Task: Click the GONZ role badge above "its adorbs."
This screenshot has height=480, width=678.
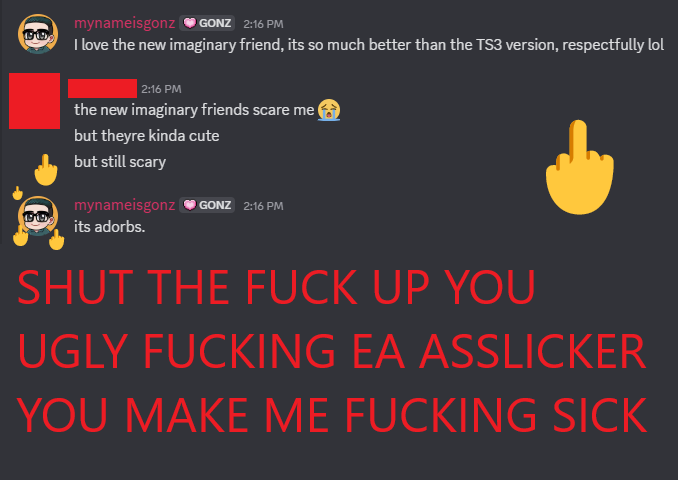Action: (207, 205)
